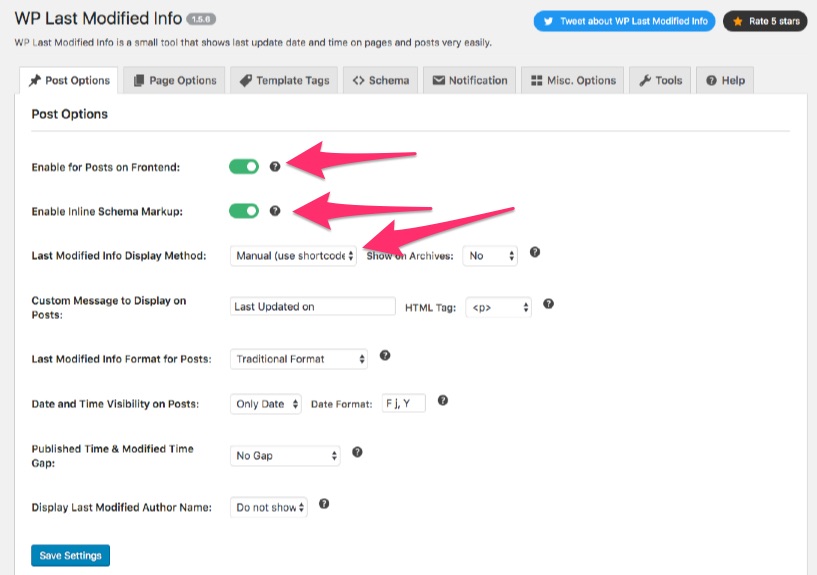Toggle Enable Inline Schema Markup switch

[x=244, y=211]
